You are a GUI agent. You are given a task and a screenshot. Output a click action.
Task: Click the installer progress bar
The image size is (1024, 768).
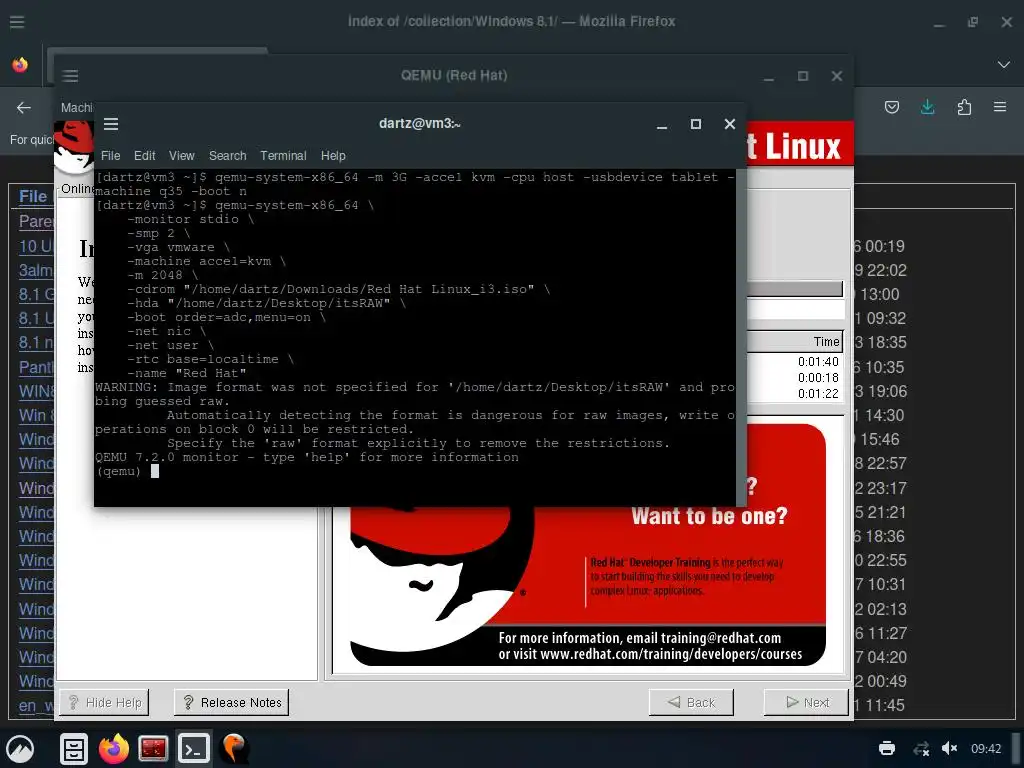pyautogui.click(x=794, y=289)
